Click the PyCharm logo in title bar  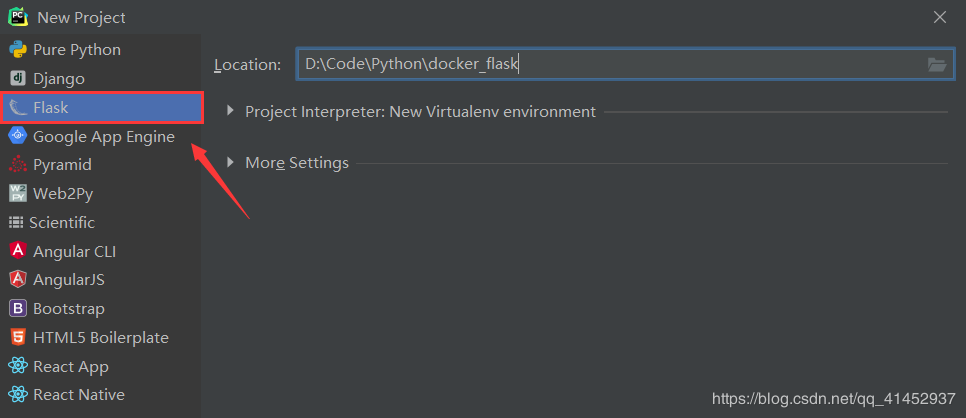click(x=17, y=17)
